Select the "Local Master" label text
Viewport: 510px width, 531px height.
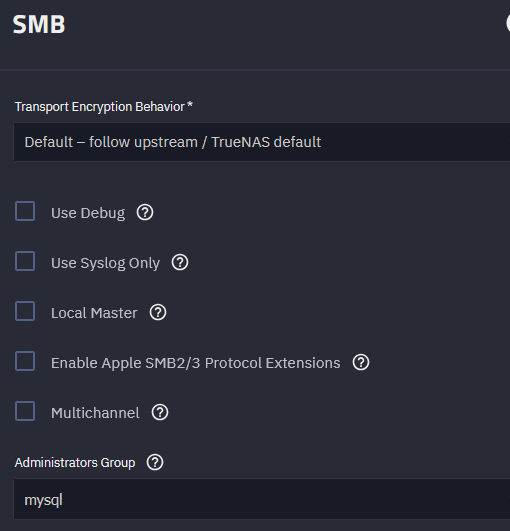pos(94,313)
